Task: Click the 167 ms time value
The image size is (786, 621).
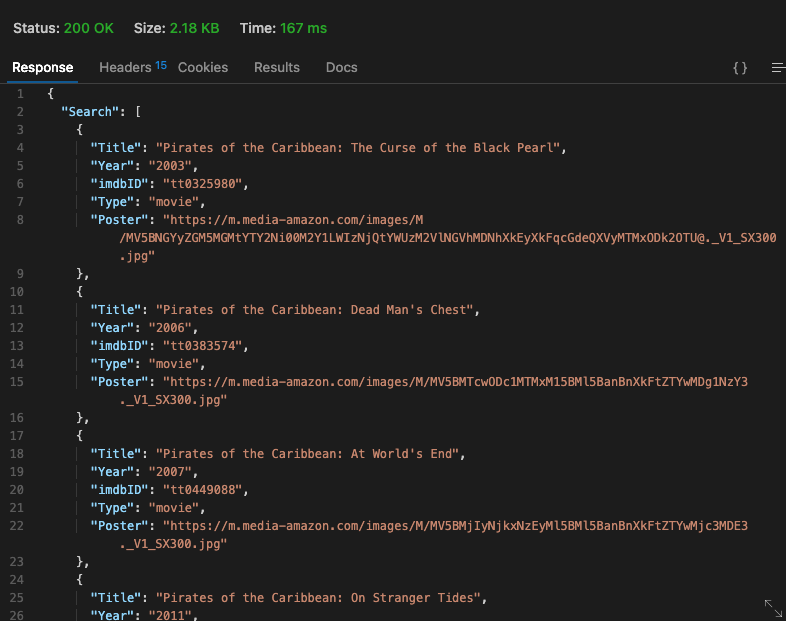Action: coord(304,29)
